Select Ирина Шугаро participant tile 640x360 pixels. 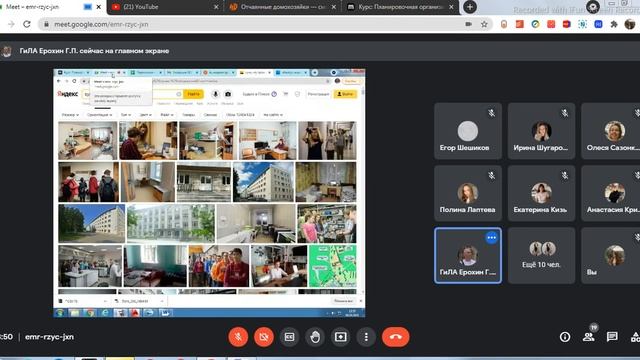tap(541, 131)
